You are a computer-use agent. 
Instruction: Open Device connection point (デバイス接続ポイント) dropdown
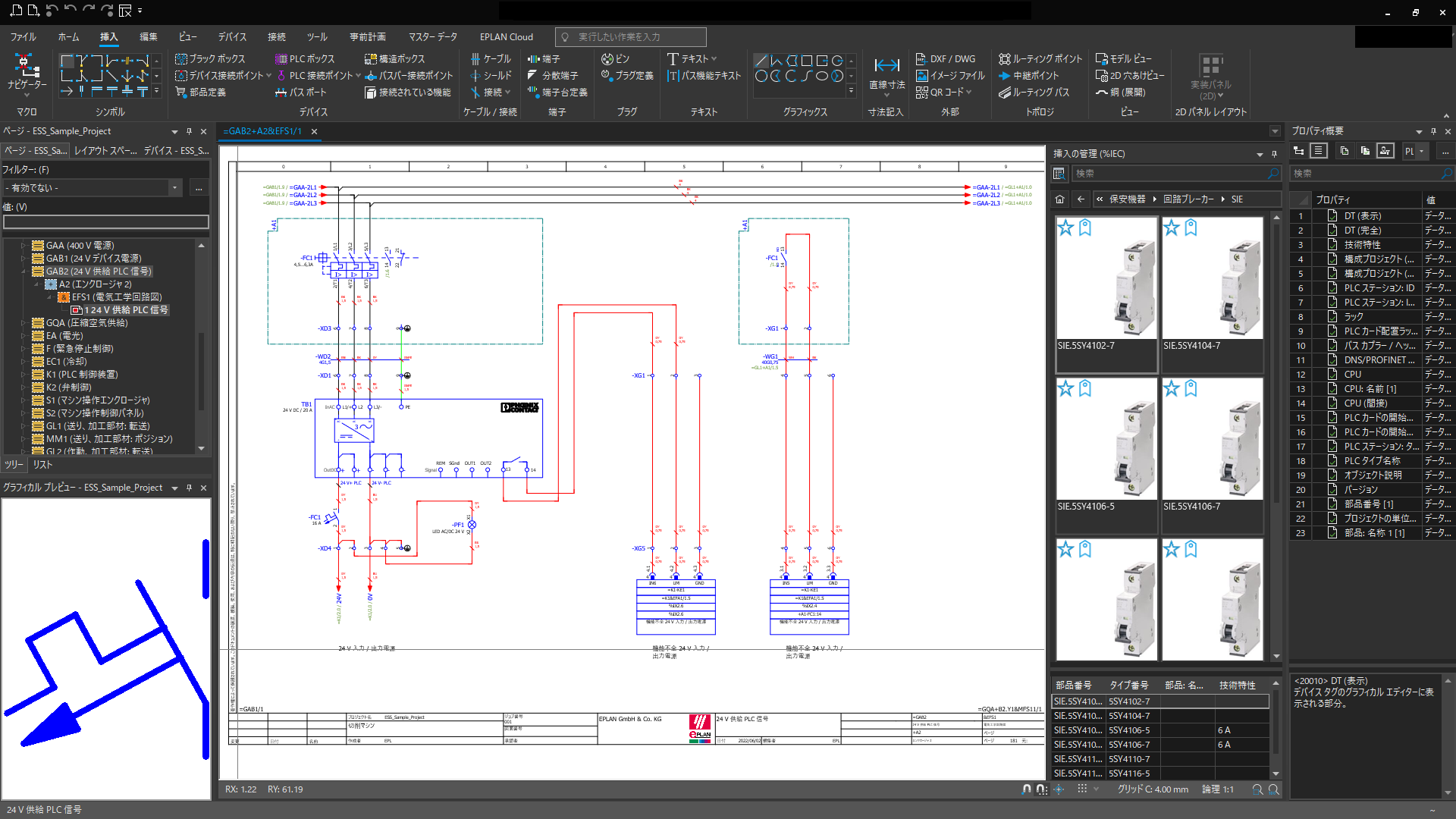click(x=268, y=75)
